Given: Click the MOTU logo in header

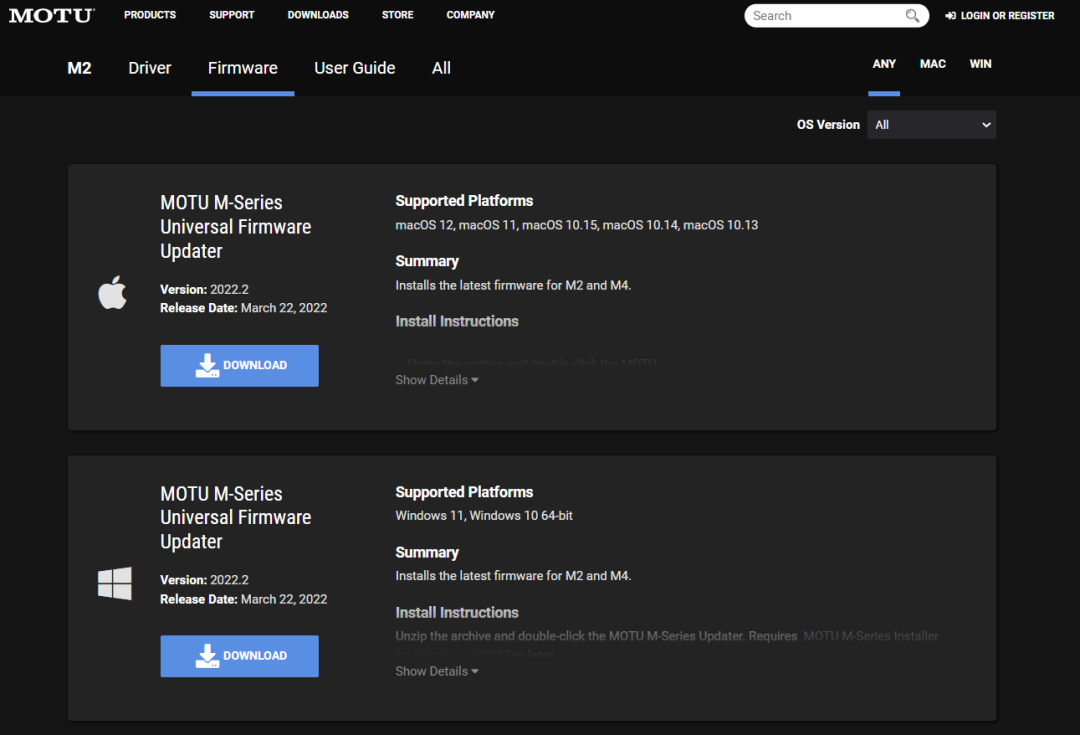Looking at the screenshot, I should coord(51,15).
